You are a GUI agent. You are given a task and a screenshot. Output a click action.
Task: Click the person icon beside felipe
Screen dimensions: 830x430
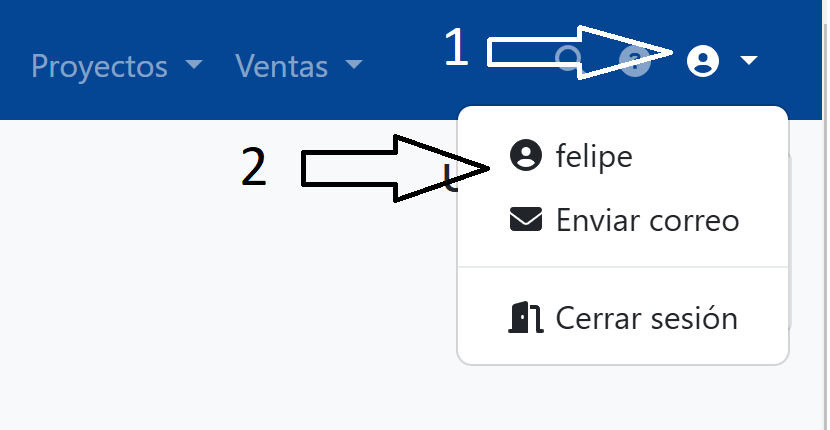(x=526, y=156)
